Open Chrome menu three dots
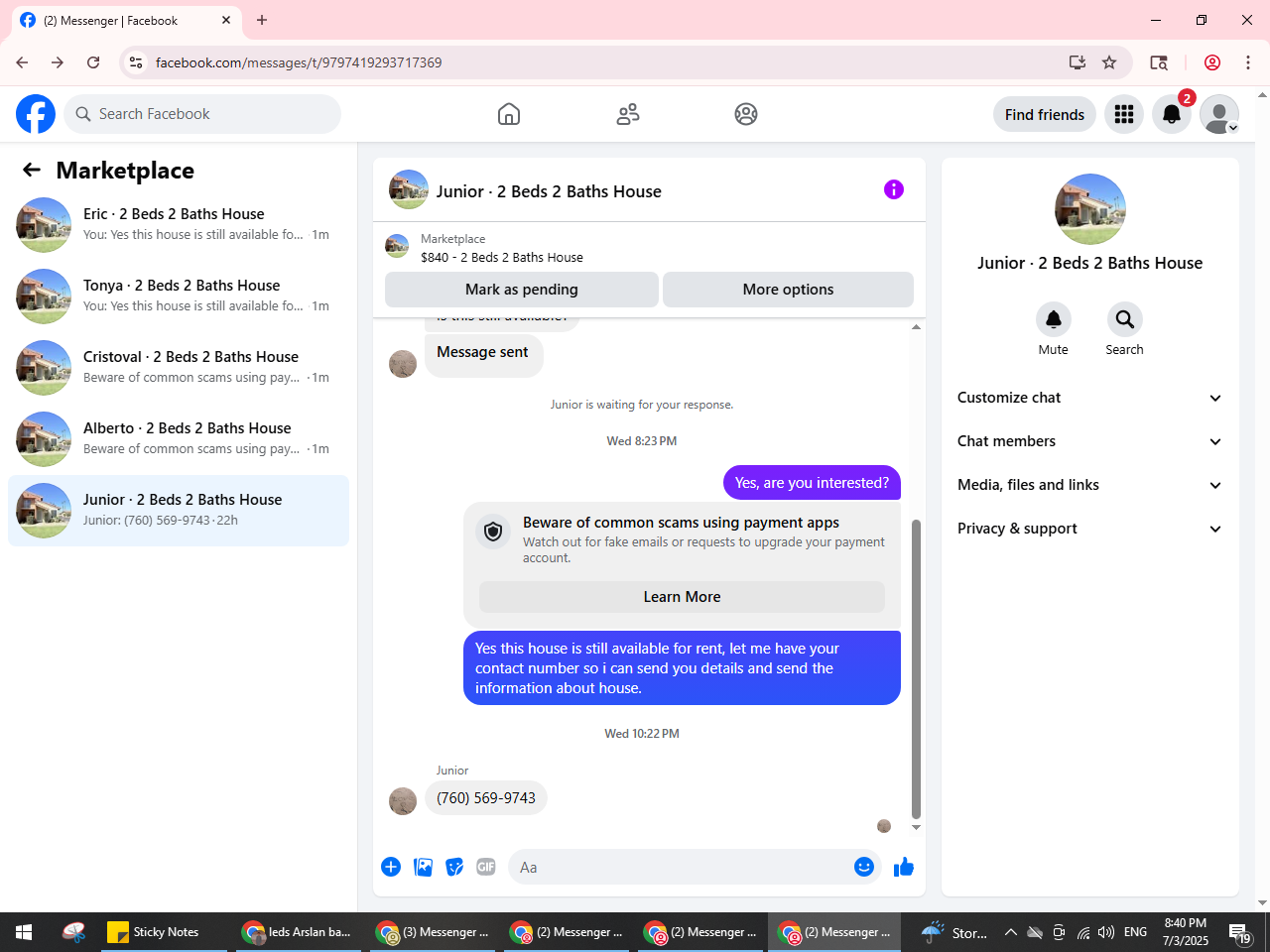 click(1248, 62)
